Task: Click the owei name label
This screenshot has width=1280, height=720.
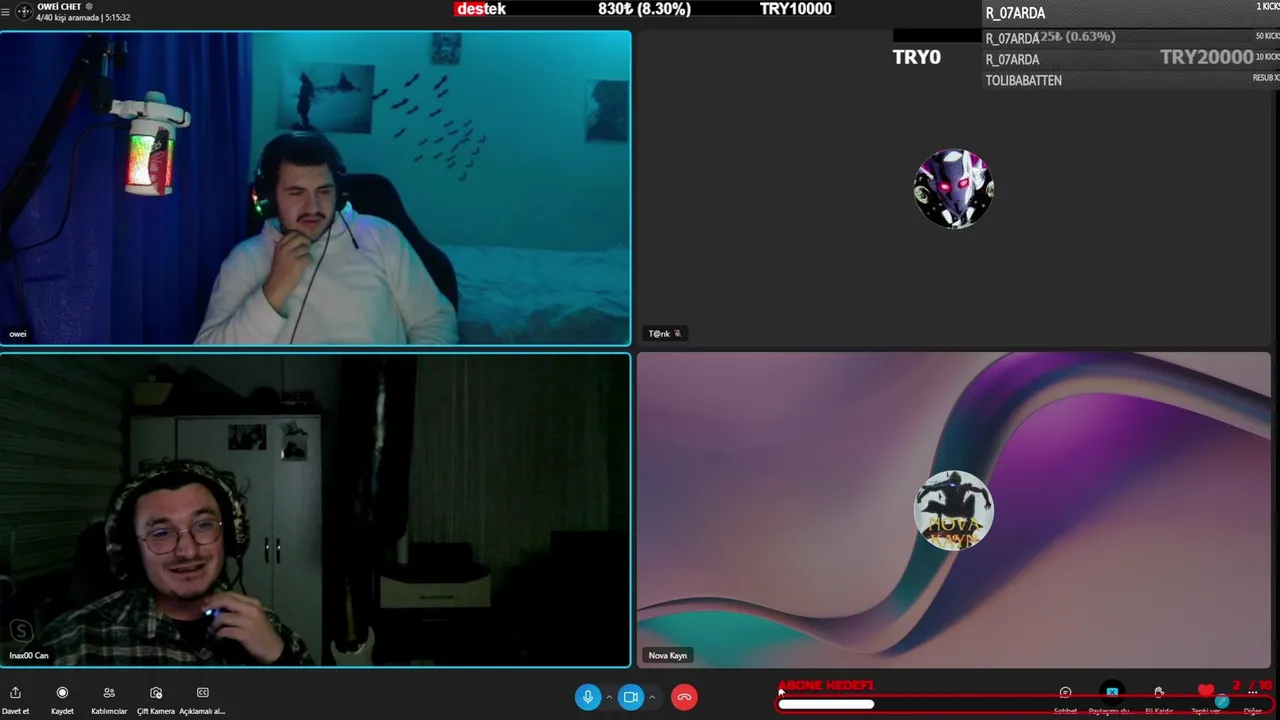Action: 18,334
